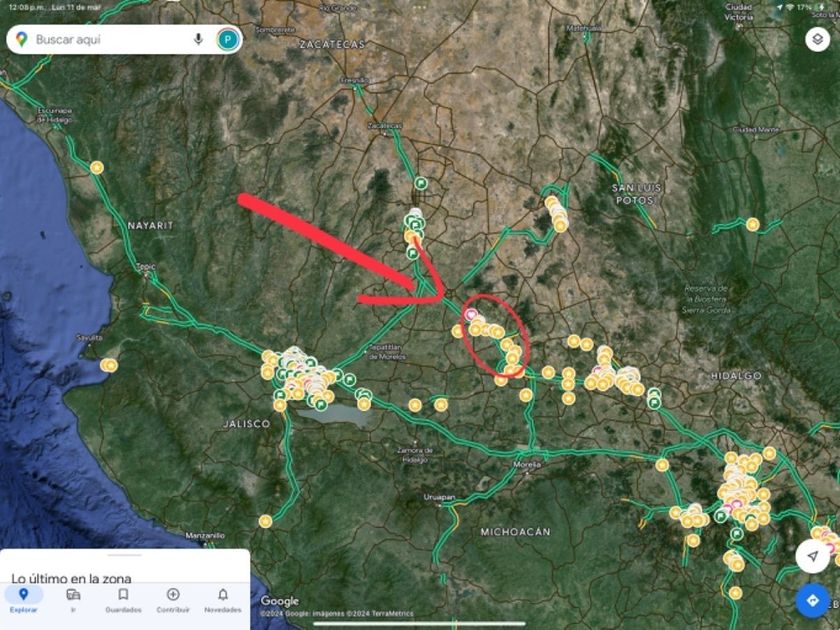Switch to the Ir tab
Viewport: 840px width, 630px height.
point(73,599)
